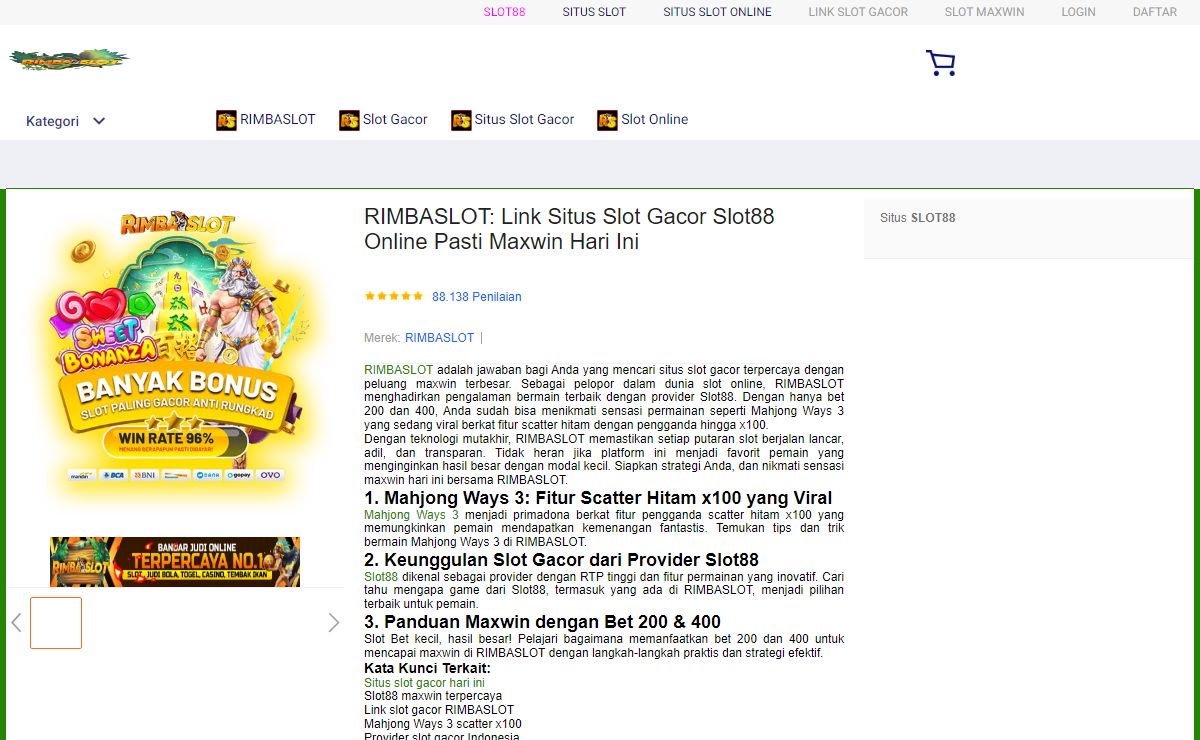The width and height of the screenshot is (1200, 740).
Task: Click the product title RIMBASLOT Link Situs heading
Action: click(569, 229)
